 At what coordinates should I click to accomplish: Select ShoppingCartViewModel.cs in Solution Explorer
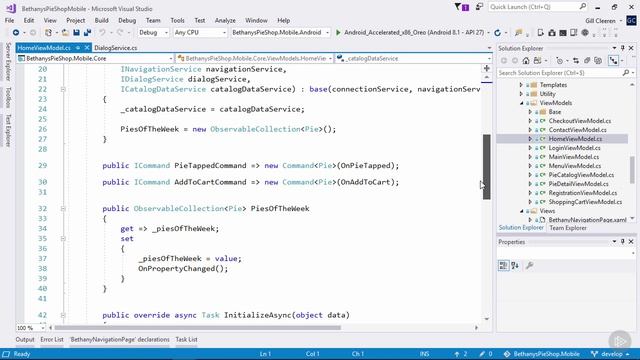(585, 202)
